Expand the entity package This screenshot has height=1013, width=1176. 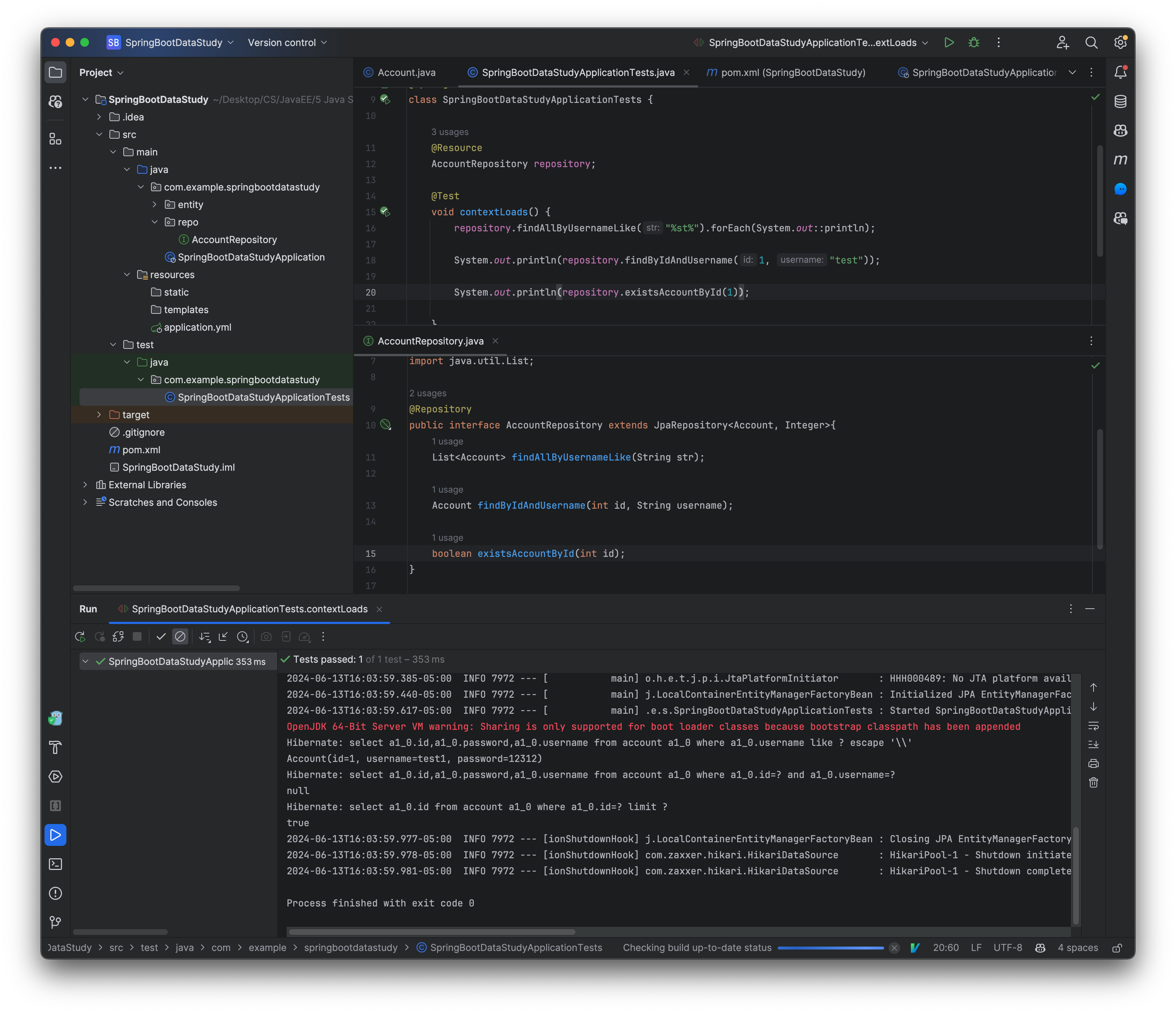click(155, 204)
